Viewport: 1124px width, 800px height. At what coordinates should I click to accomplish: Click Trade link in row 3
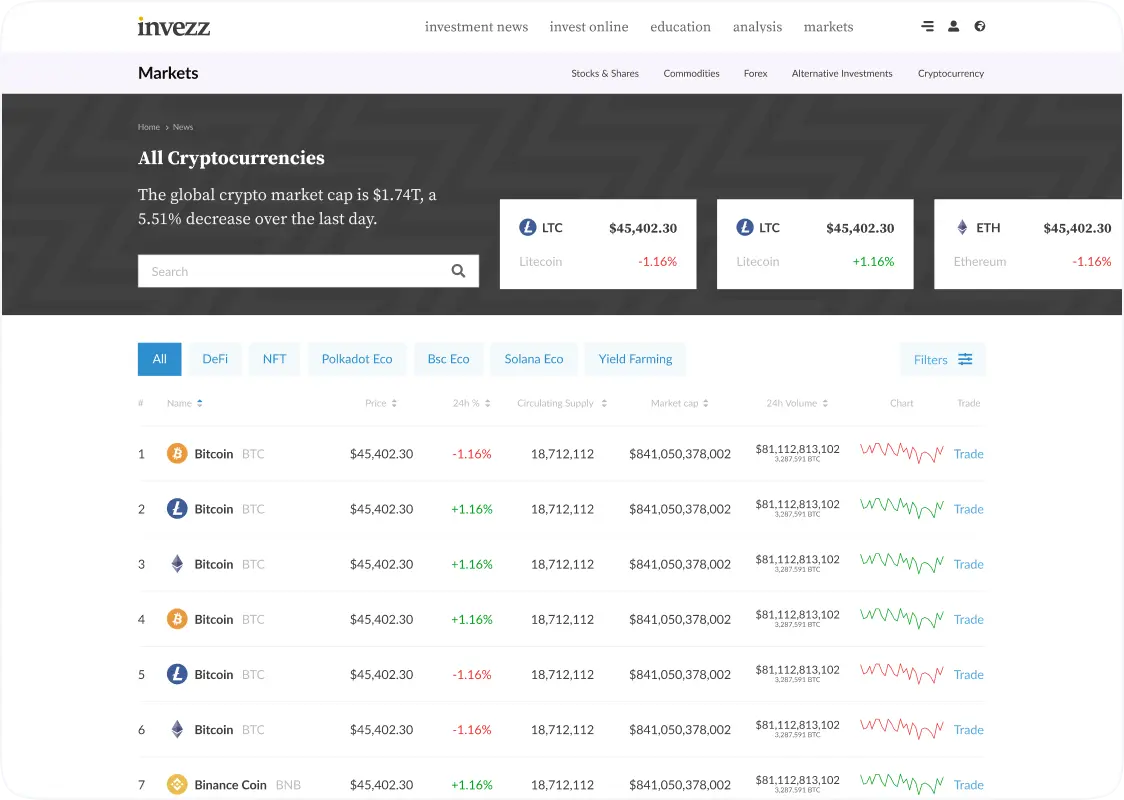tap(968, 564)
